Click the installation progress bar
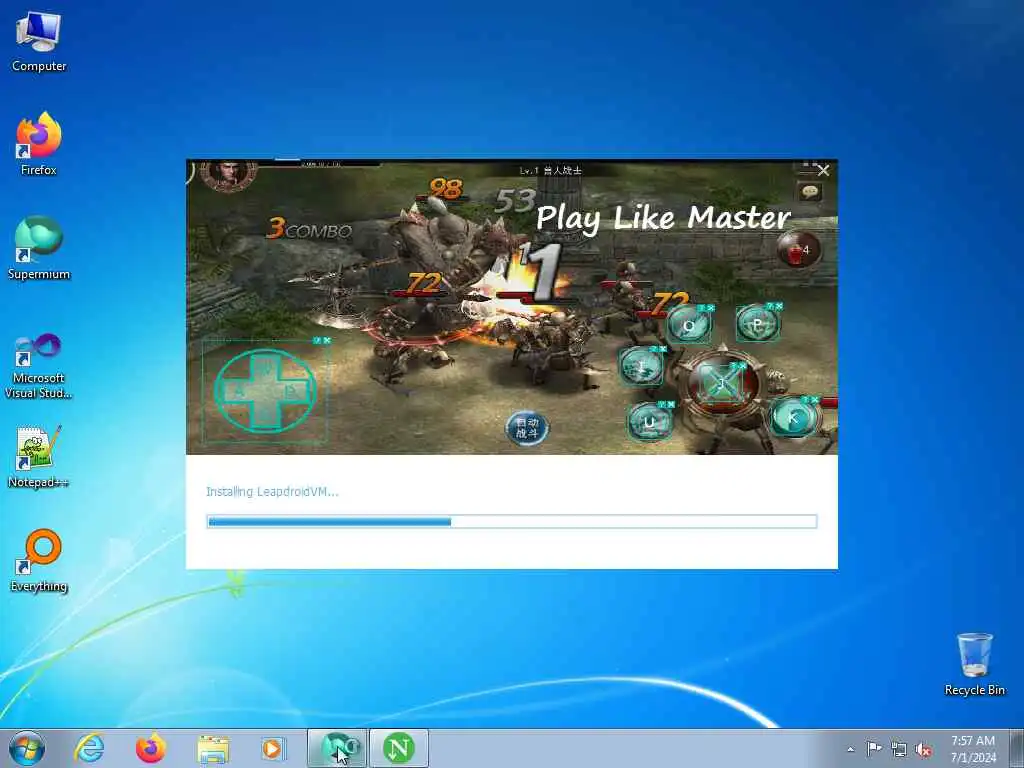 (512, 521)
